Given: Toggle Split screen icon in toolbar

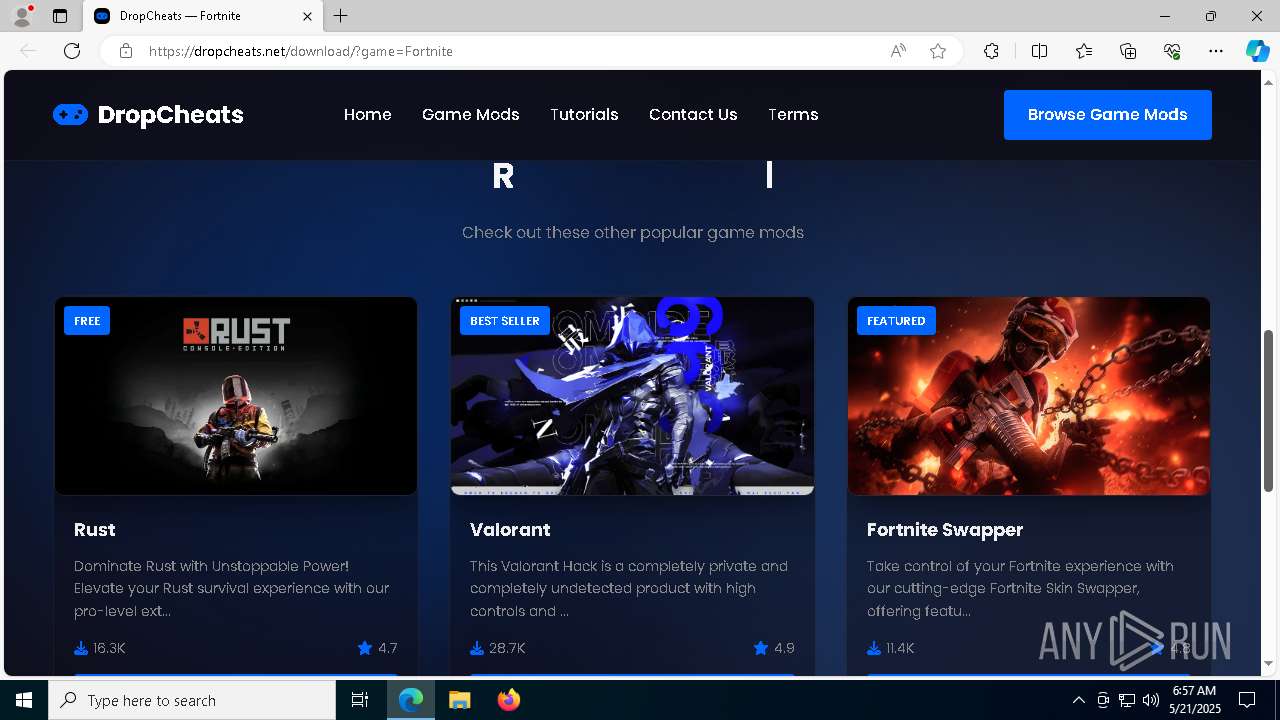Looking at the screenshot, I should coord(1039,51).
